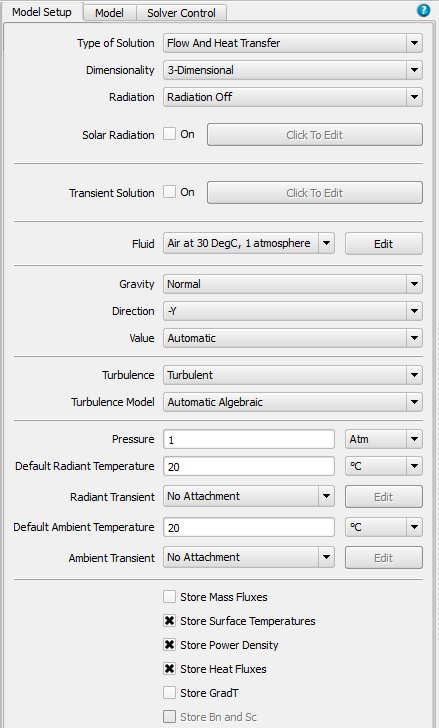Switch to the Model tab
The width and height of the screenshot is (439, 728).
point(110,13)
